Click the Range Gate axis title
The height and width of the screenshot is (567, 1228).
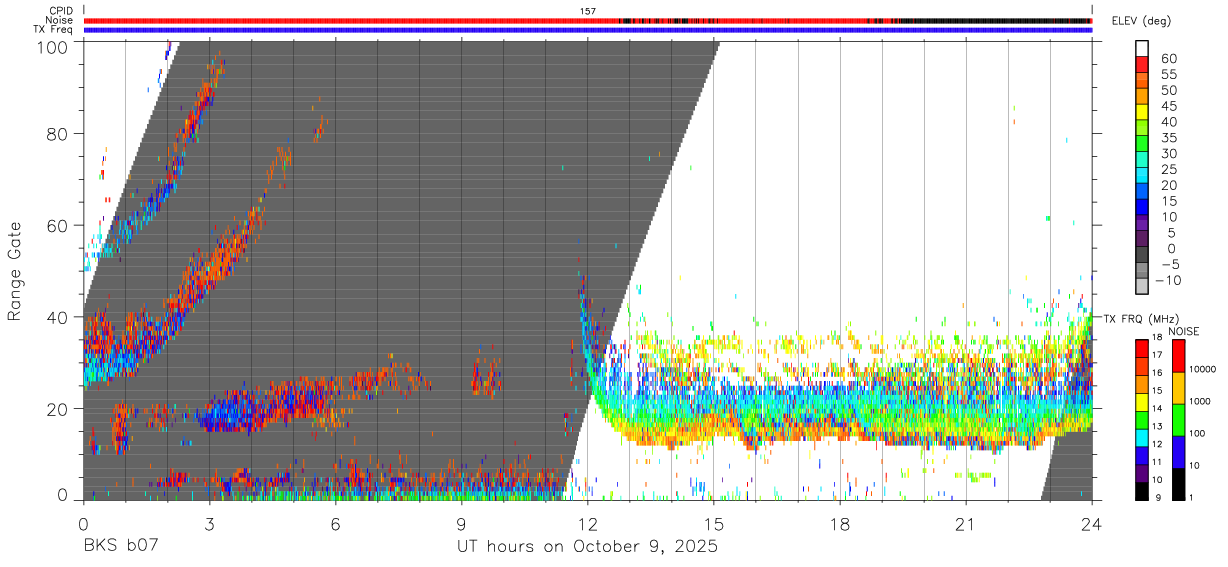click(15, 272)
